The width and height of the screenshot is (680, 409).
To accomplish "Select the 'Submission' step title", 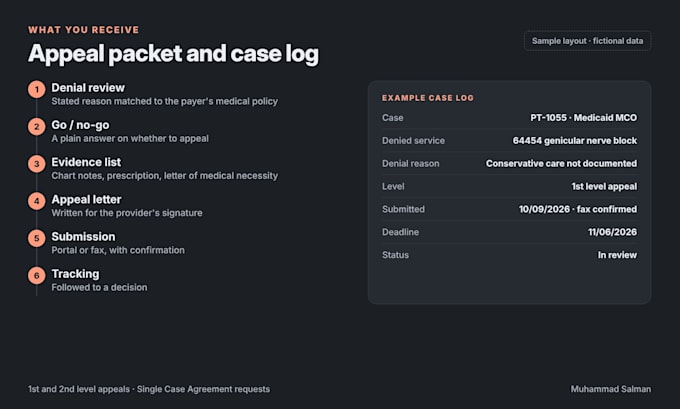I will click(x=83, y=237).
